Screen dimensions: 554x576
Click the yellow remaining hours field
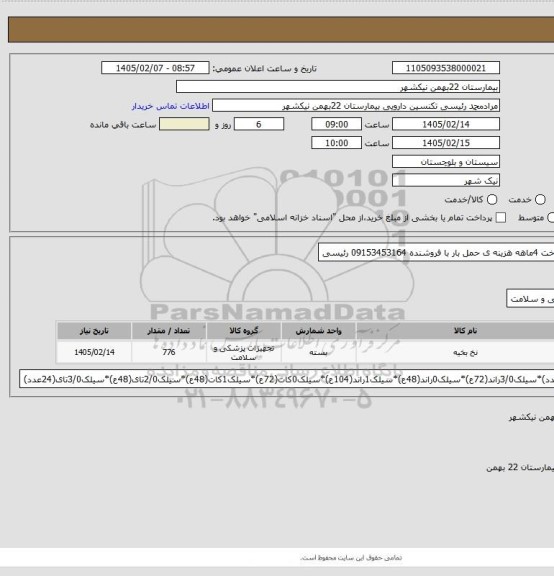(x=184, y=124)
